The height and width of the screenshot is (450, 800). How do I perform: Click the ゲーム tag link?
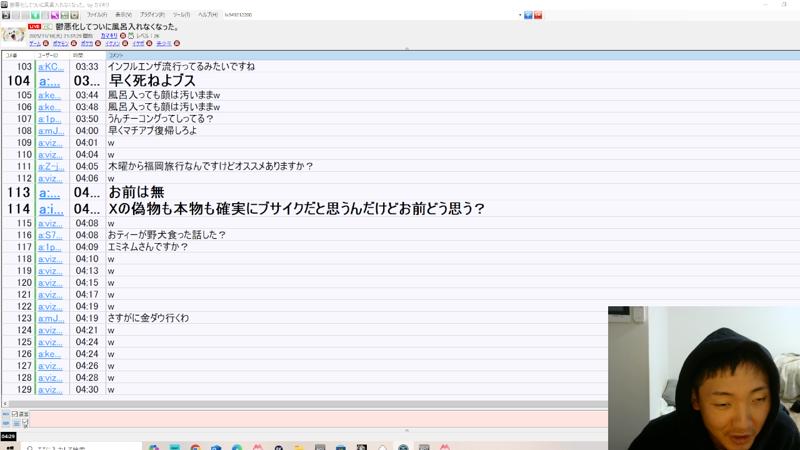click(35, 43)
